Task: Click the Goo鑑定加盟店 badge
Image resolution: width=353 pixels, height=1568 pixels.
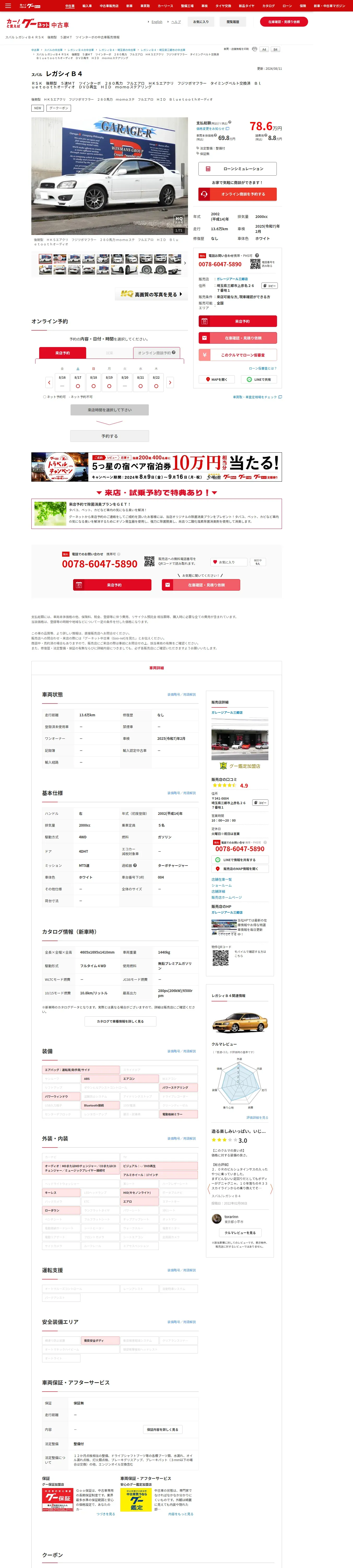Action: pyautogui.click(x=240, y=766)
